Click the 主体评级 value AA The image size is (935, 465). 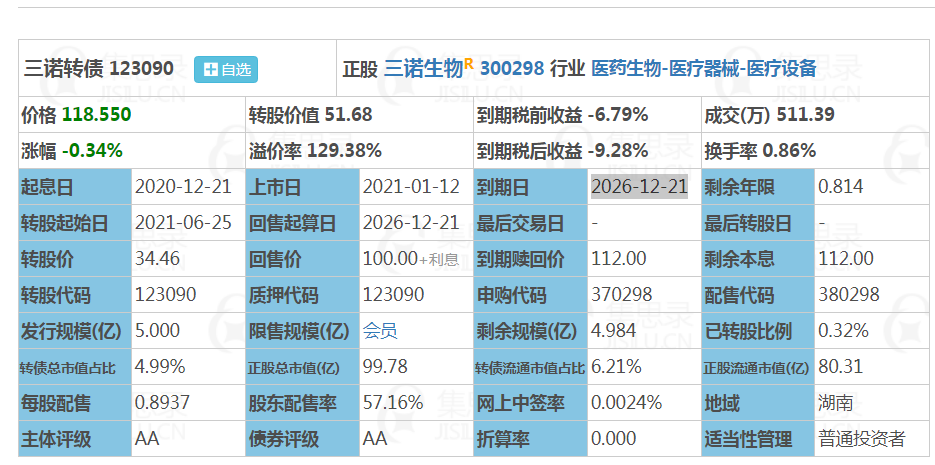tap(147, 439)
